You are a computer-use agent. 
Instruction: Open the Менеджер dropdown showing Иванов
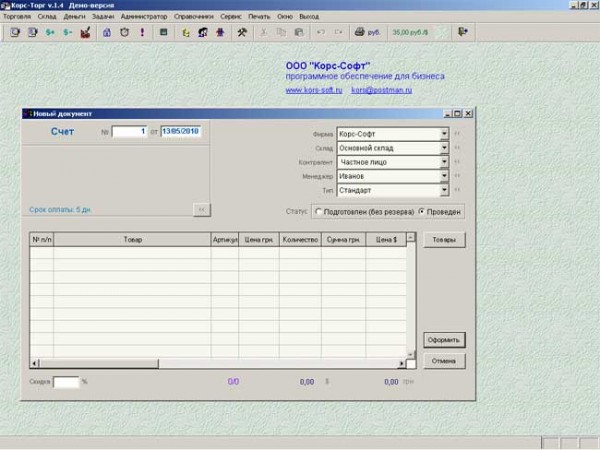click(443, 176)
